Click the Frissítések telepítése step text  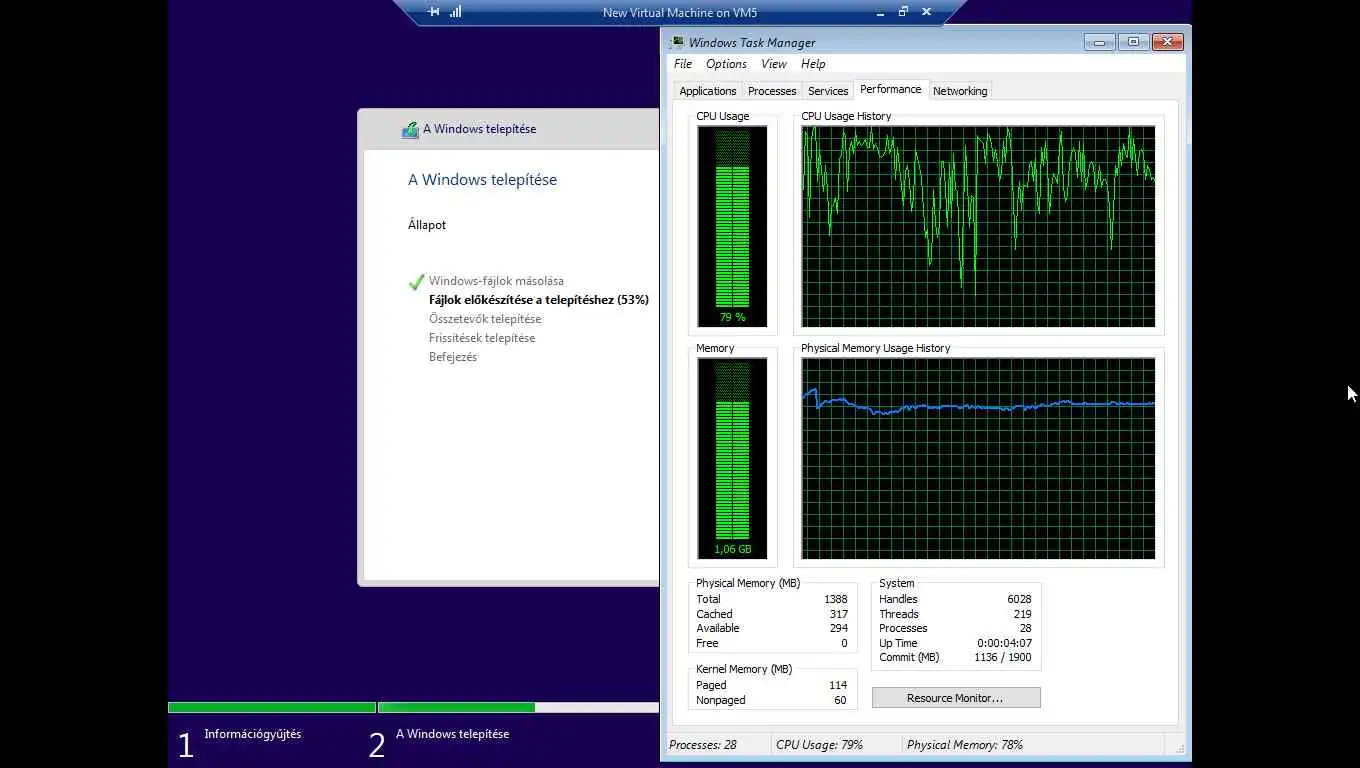[482, 338]
